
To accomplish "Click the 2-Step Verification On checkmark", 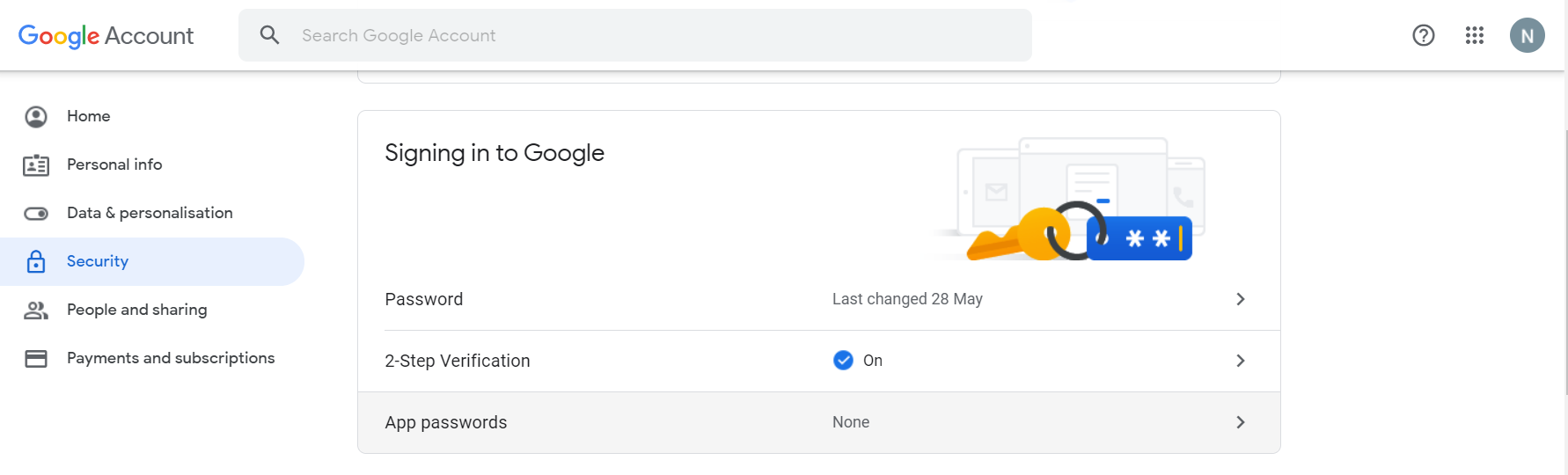I will pos(843,361).
